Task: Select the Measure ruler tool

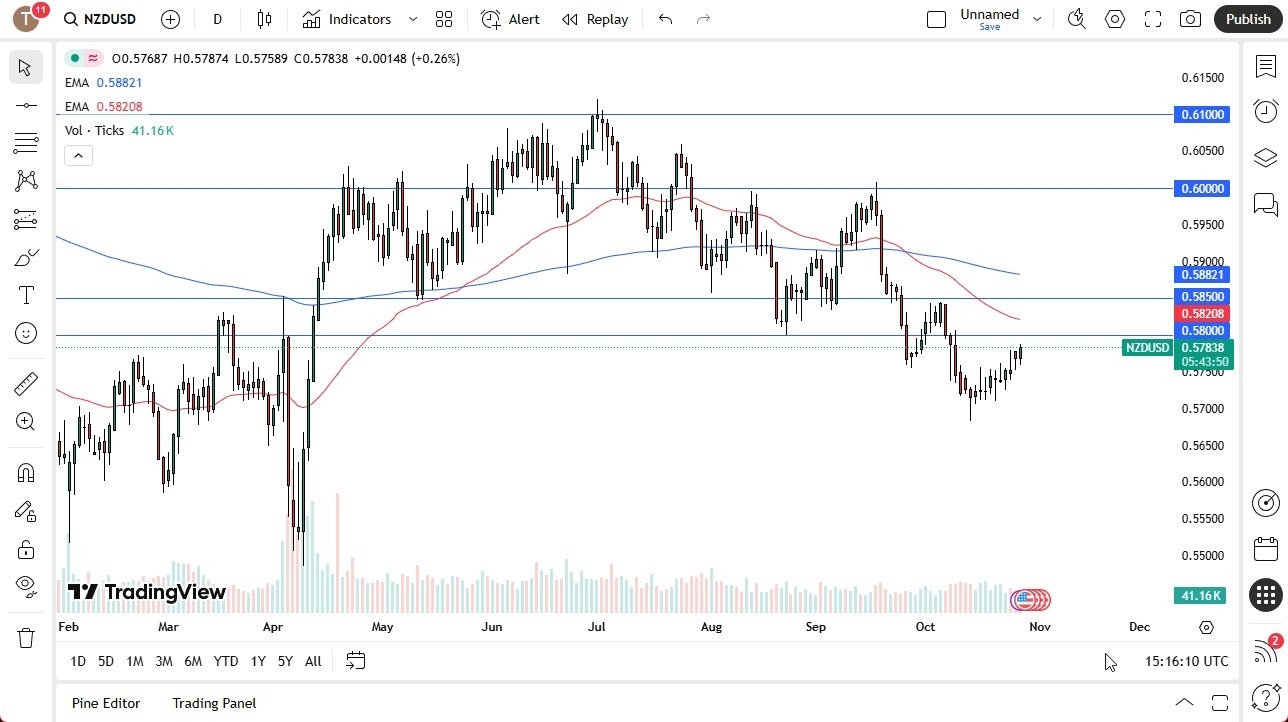Action: point(26,383)
